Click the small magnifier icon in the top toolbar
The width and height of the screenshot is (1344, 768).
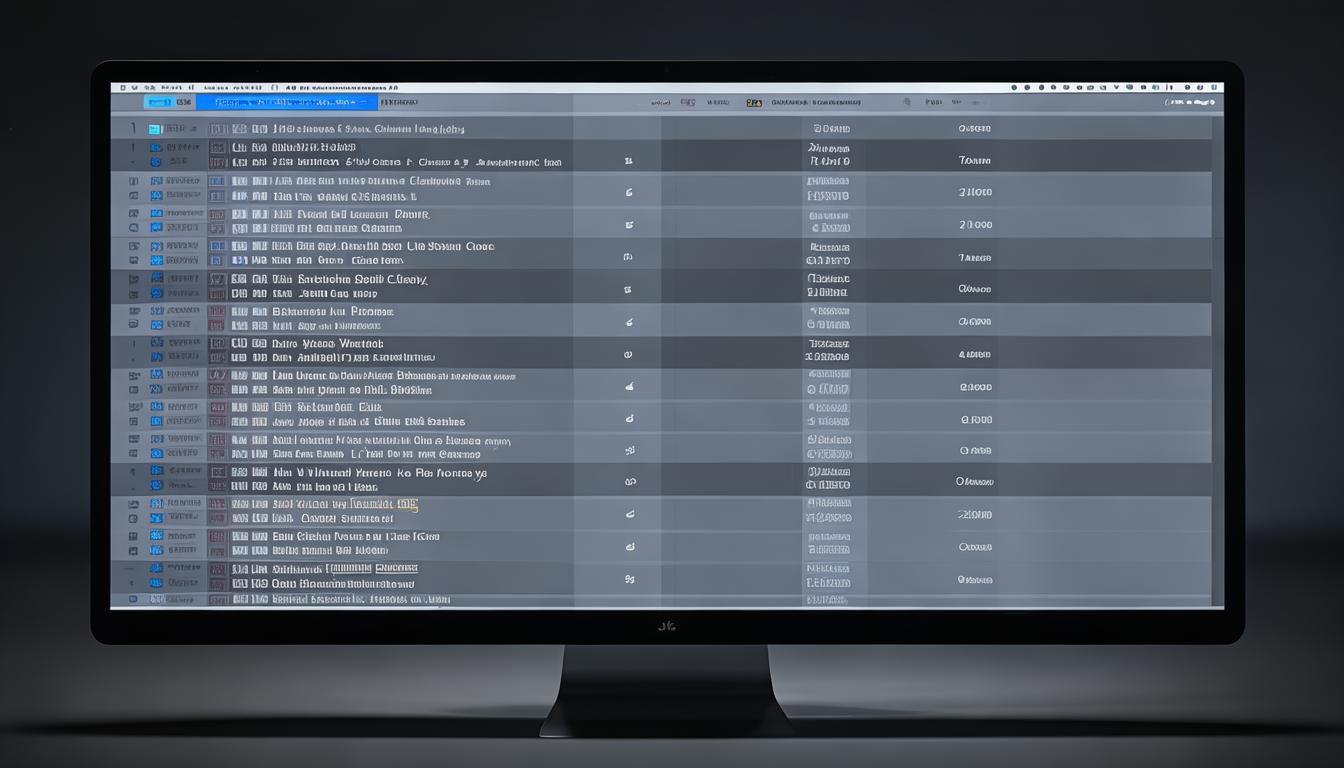coord(907,102)
